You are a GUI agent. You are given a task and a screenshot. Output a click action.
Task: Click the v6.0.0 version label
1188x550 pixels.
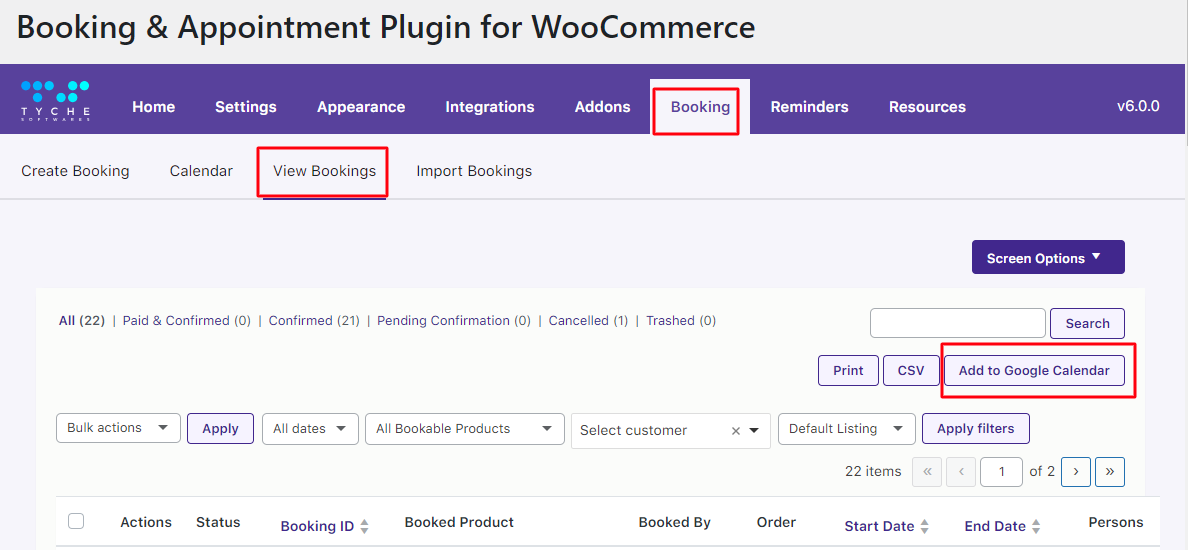pos(1138,106)
